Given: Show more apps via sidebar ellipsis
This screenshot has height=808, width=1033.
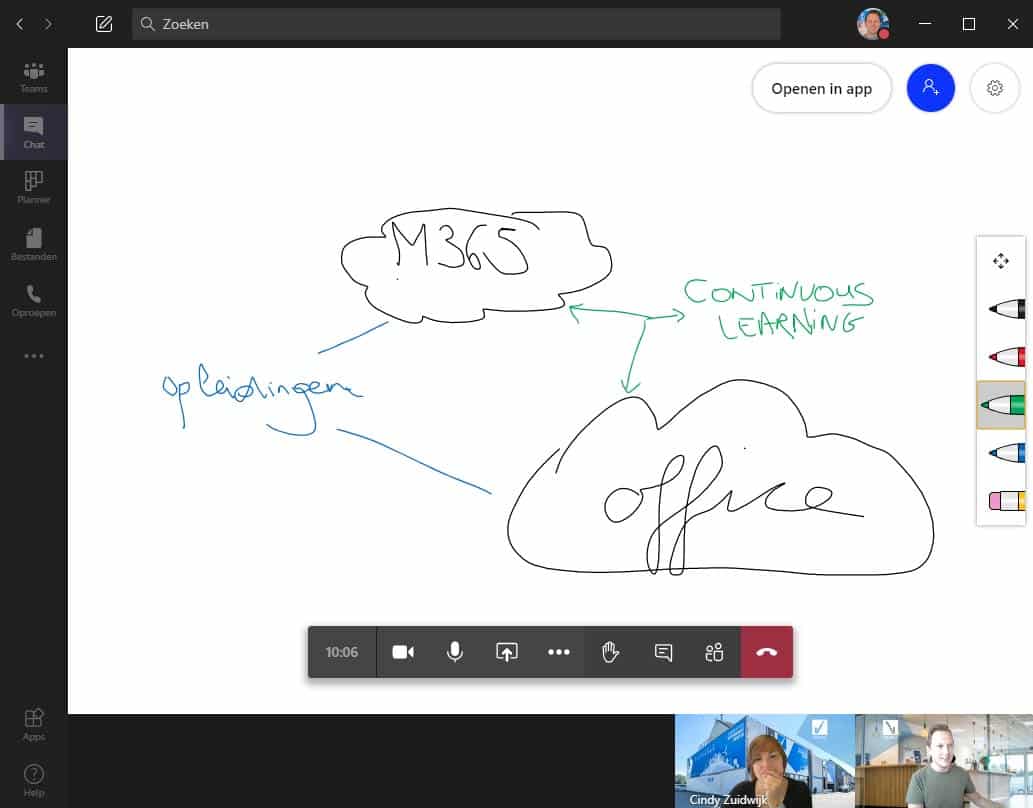Looking at the screenshot, I should click(x=34, y=356).
